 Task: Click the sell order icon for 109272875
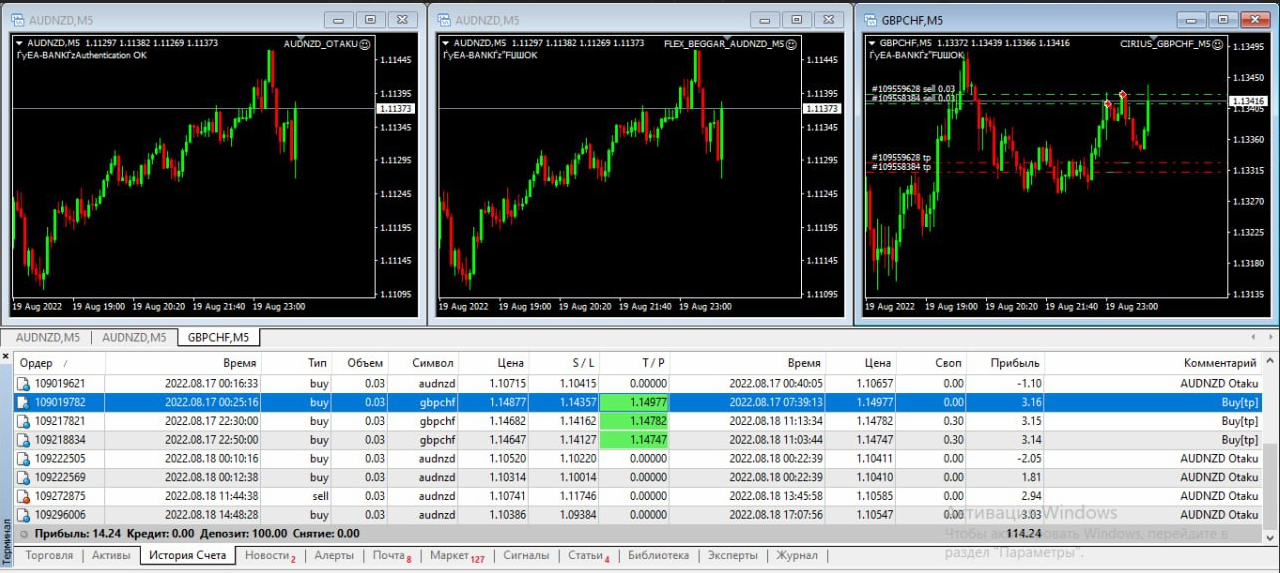point(22,496)
